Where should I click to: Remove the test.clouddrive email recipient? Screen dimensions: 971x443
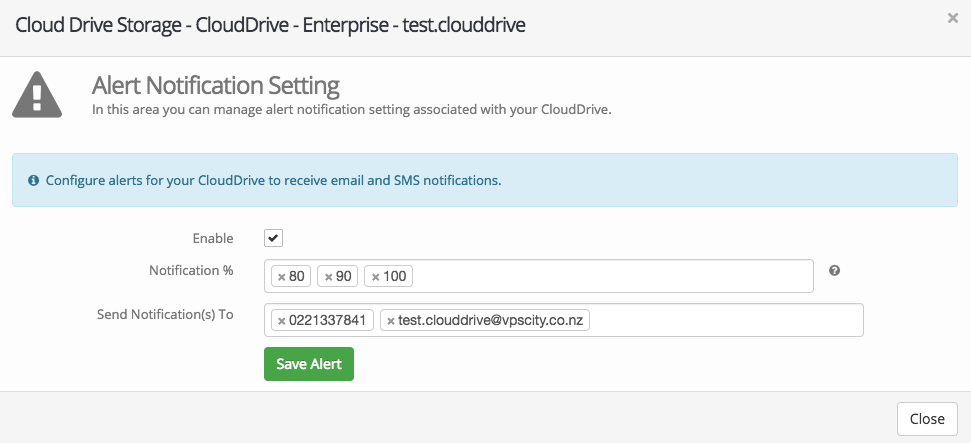pos(391,321)
